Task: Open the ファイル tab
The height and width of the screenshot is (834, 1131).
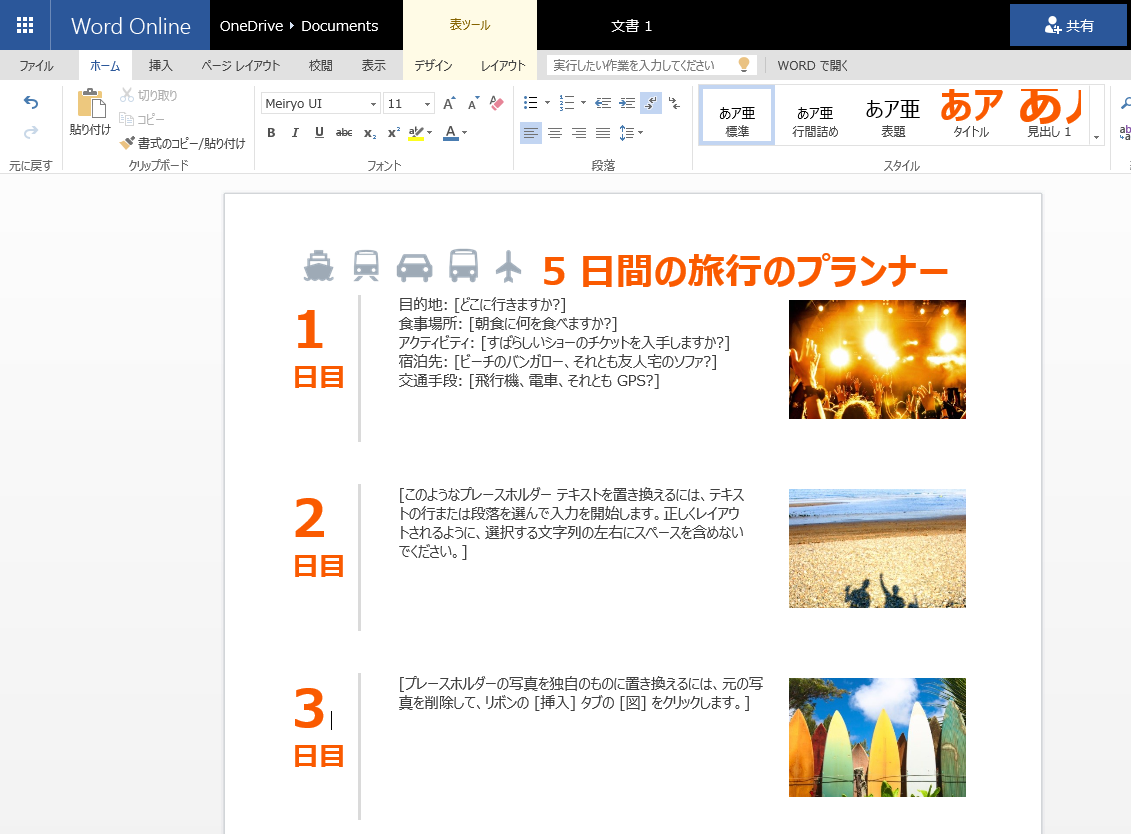Action: pos(36,66)
